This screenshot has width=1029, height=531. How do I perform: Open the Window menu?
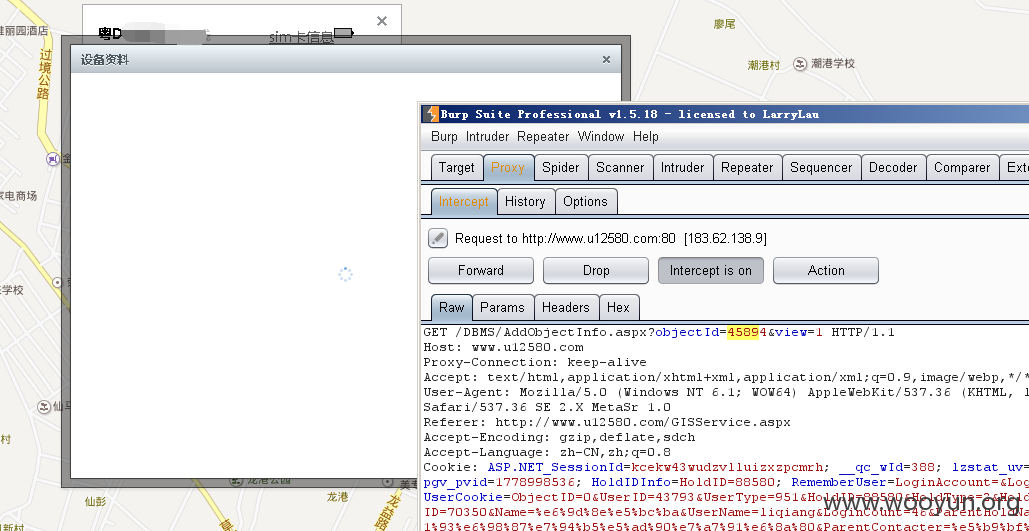pos(601,137)
